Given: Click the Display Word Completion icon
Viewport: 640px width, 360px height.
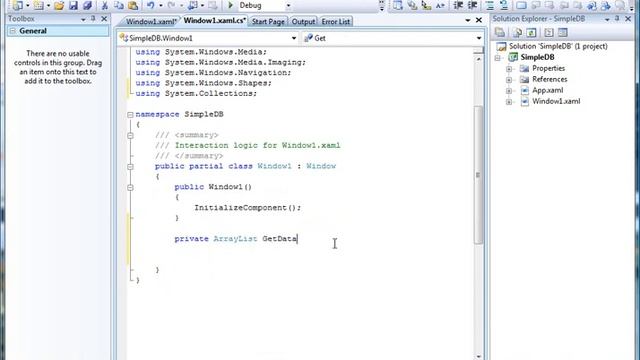Looking at the screenshot, I should tap(440, 5).
